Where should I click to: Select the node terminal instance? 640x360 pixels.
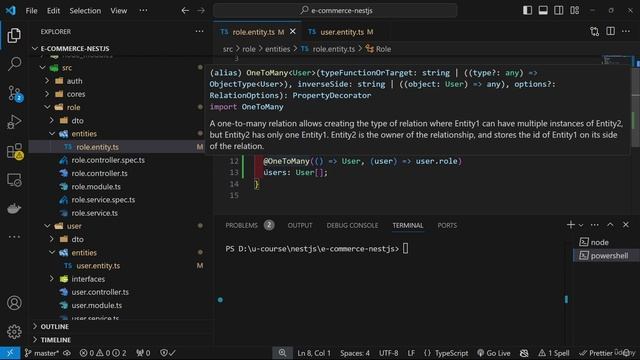point(606,242)
